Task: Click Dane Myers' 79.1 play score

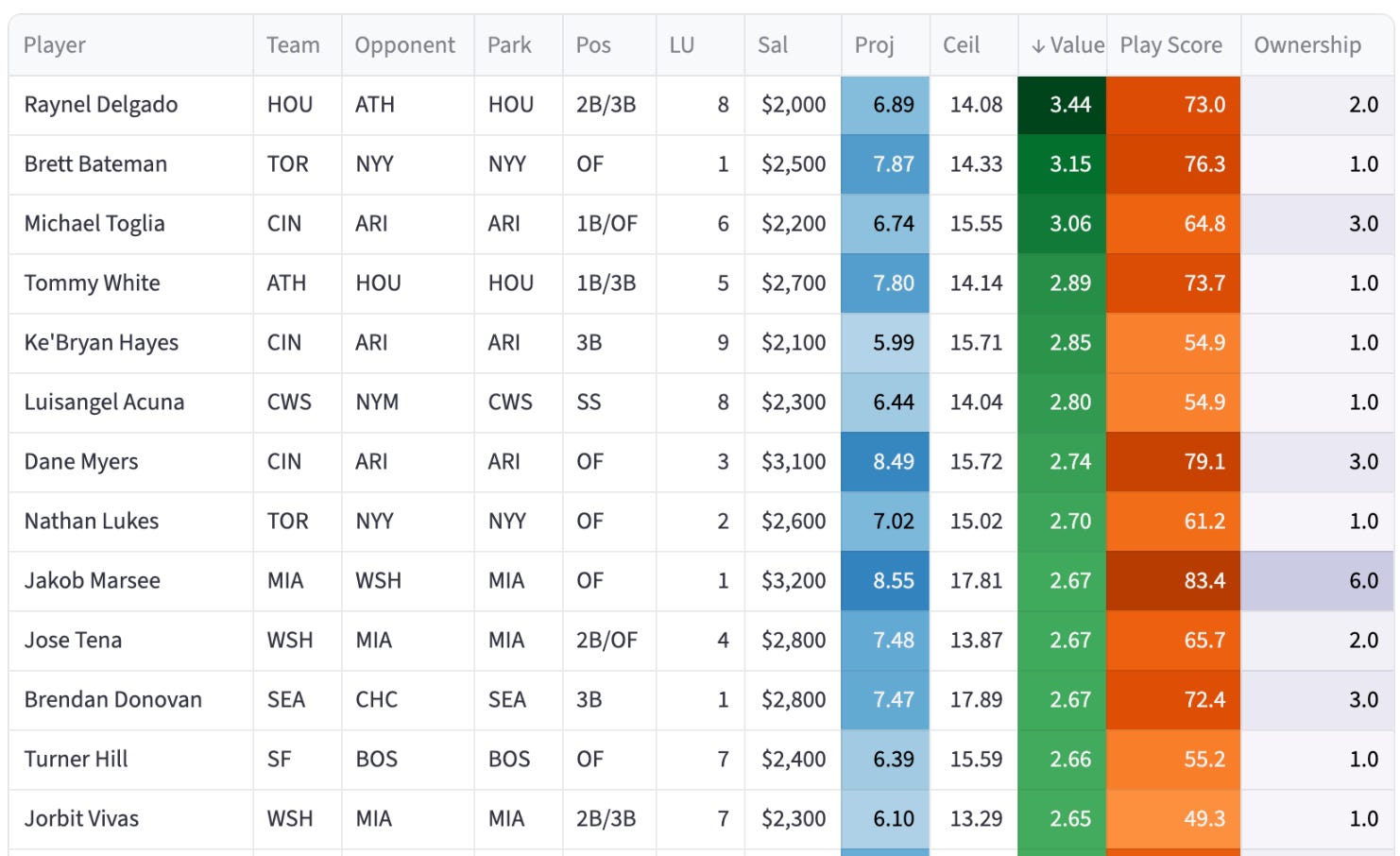Action: click(x=1173, y=462)
